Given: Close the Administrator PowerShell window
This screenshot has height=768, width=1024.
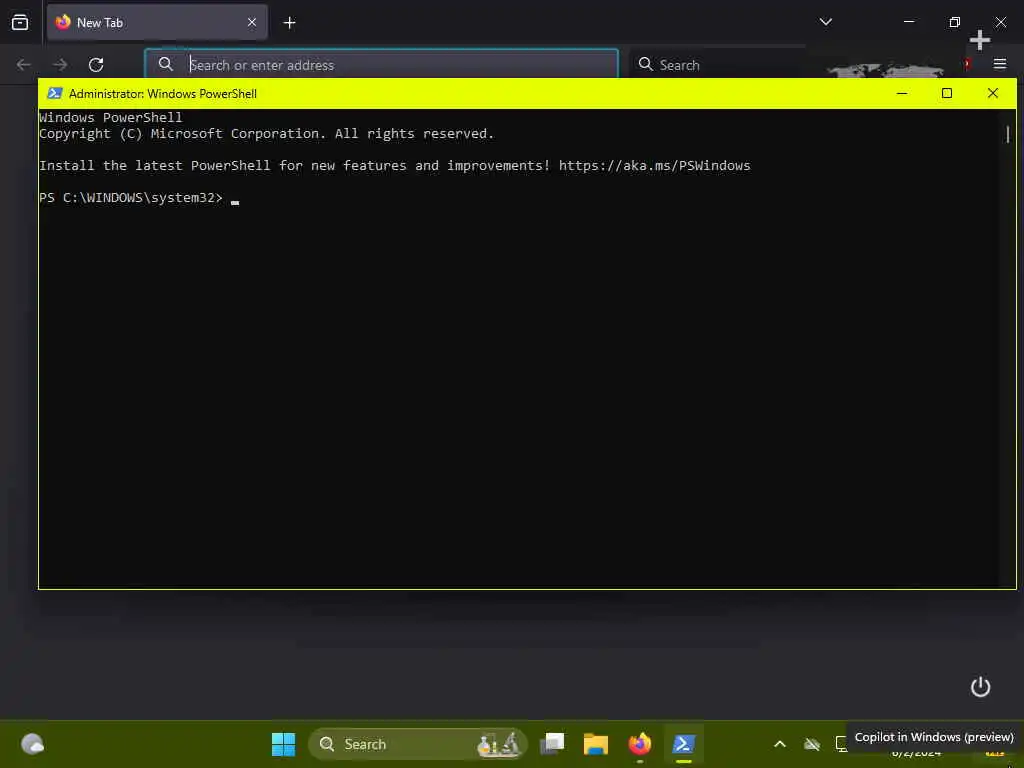Looking at the screenshot, I should pos(993,93).
